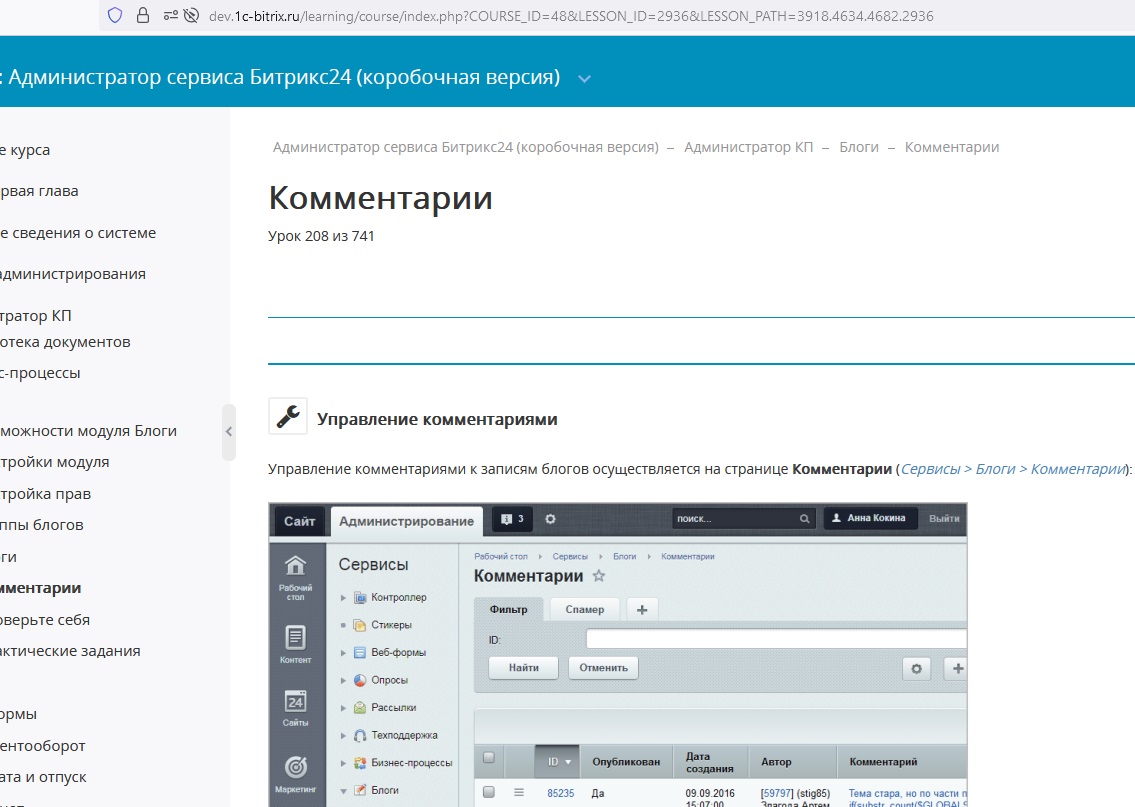Screen dimensions: 1135x807
Task: Click the shield tracking protection icon
Action: (x=114, y=15)
